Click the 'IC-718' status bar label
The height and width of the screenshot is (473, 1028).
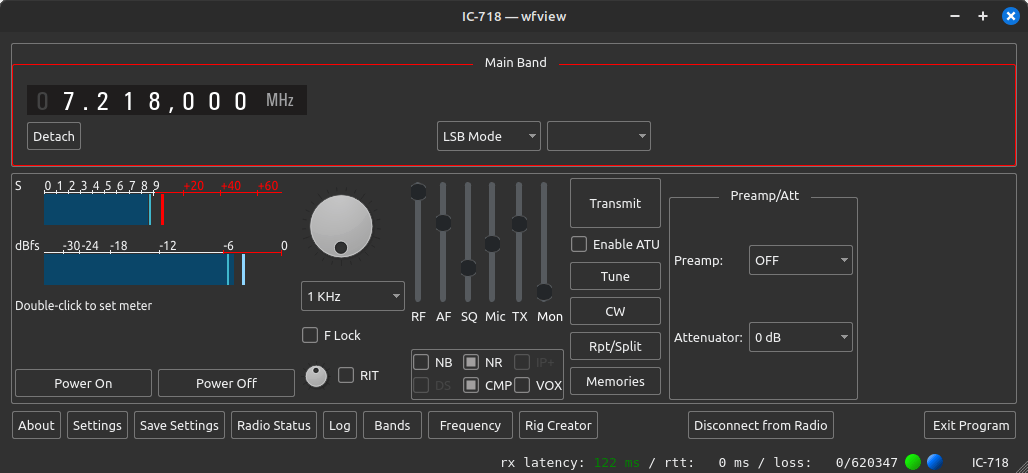tap(990, 463)
